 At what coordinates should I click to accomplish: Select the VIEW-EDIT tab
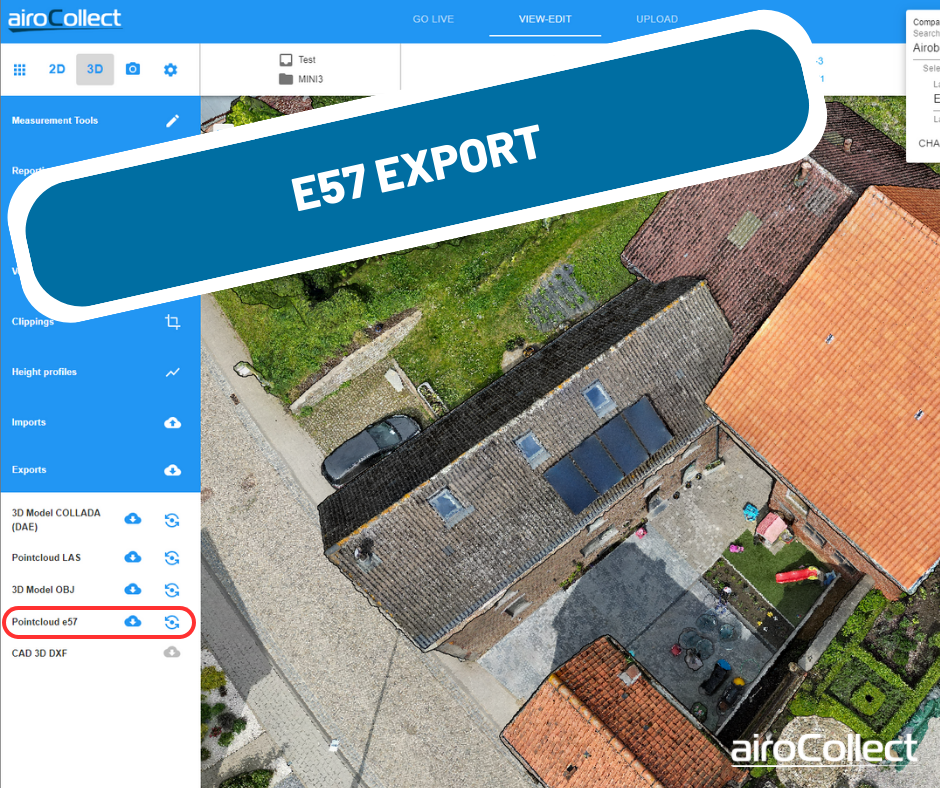click(x=545, y=19)
